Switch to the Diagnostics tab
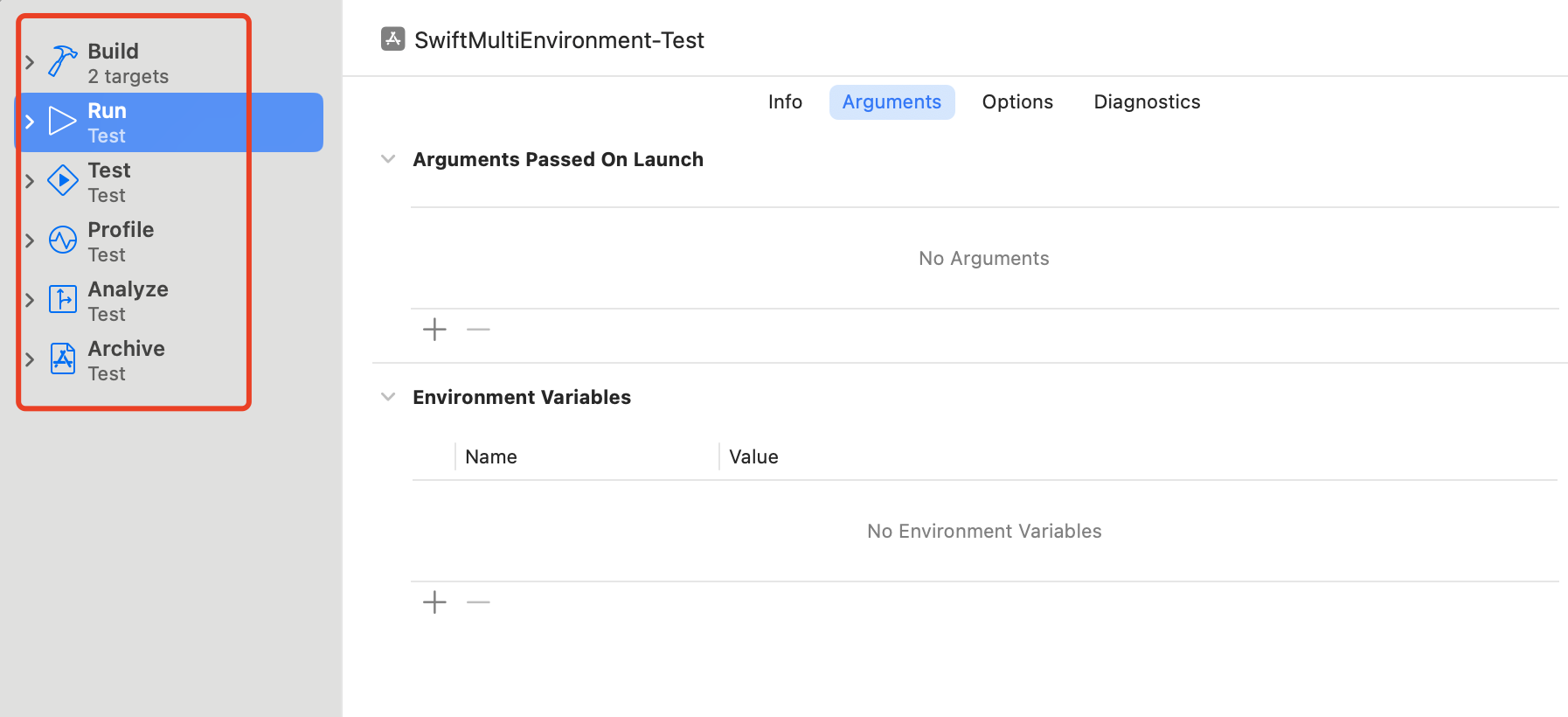 (1147, 102)
